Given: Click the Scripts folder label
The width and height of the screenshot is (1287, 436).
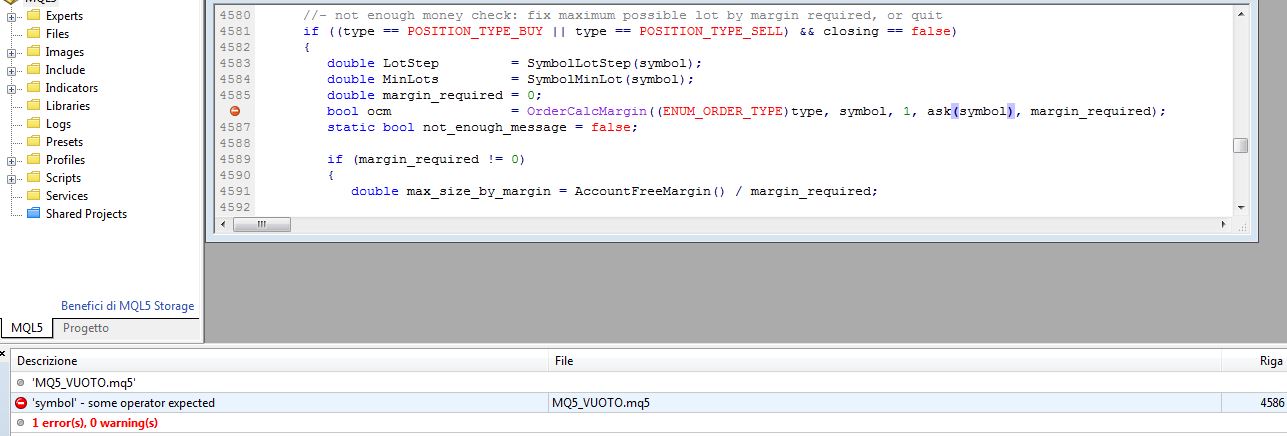Looking at the screenshot, I should click(x=63, y=178).
